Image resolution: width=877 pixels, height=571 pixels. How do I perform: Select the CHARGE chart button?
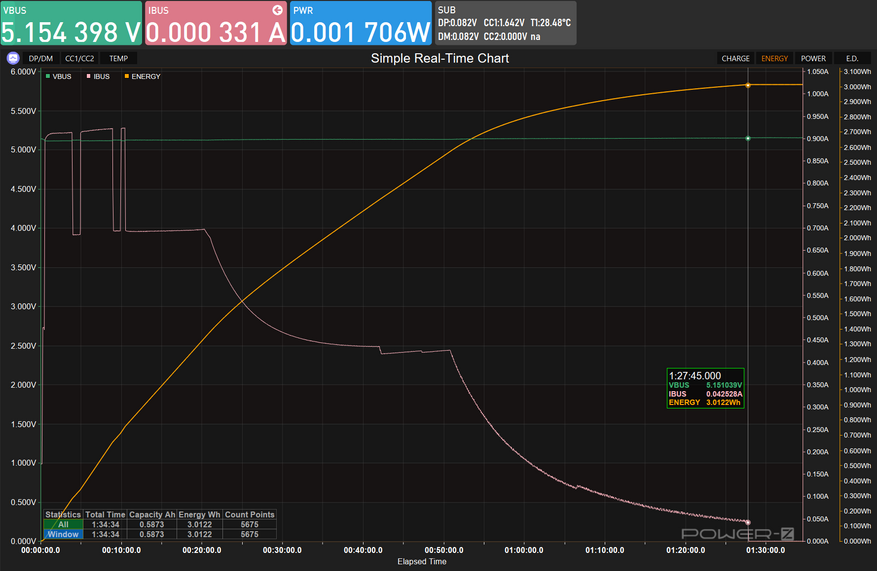[735, 58]
